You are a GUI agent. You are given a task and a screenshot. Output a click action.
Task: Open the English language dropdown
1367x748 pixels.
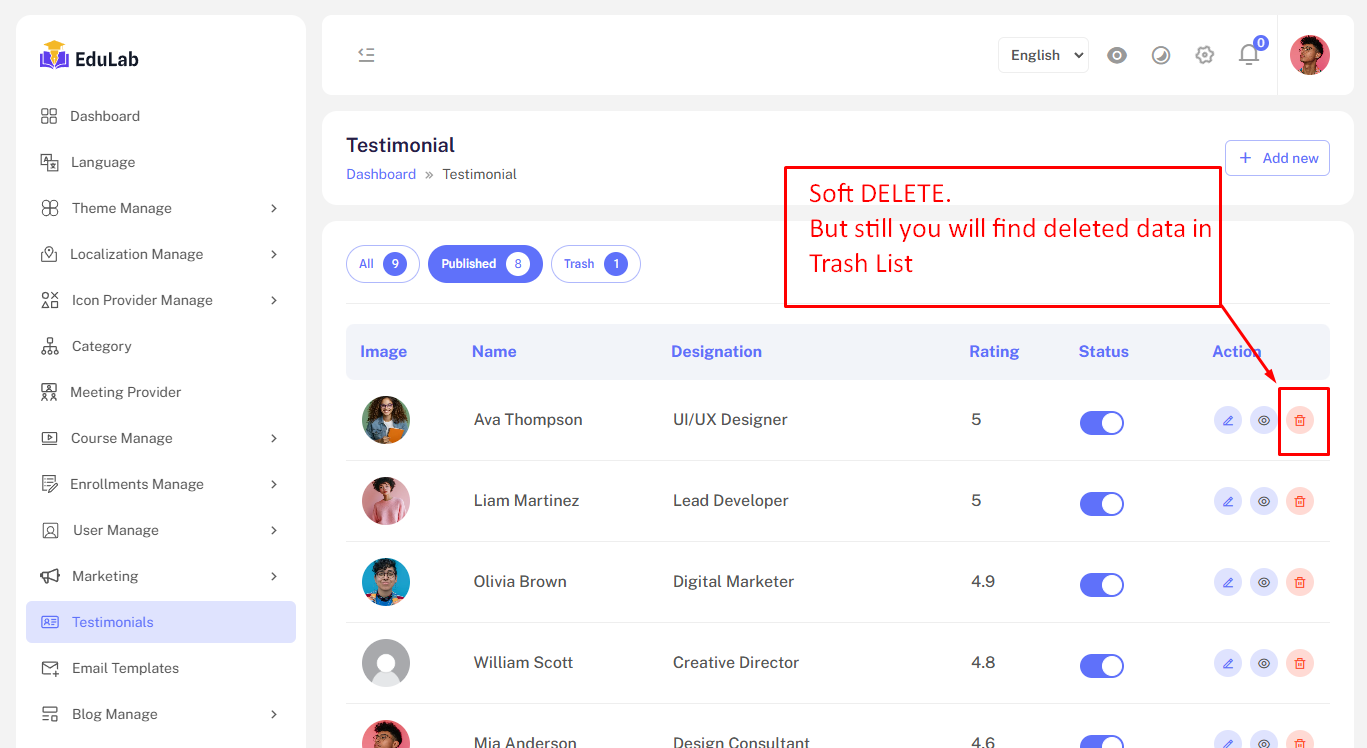click(x=1043, y=55)
